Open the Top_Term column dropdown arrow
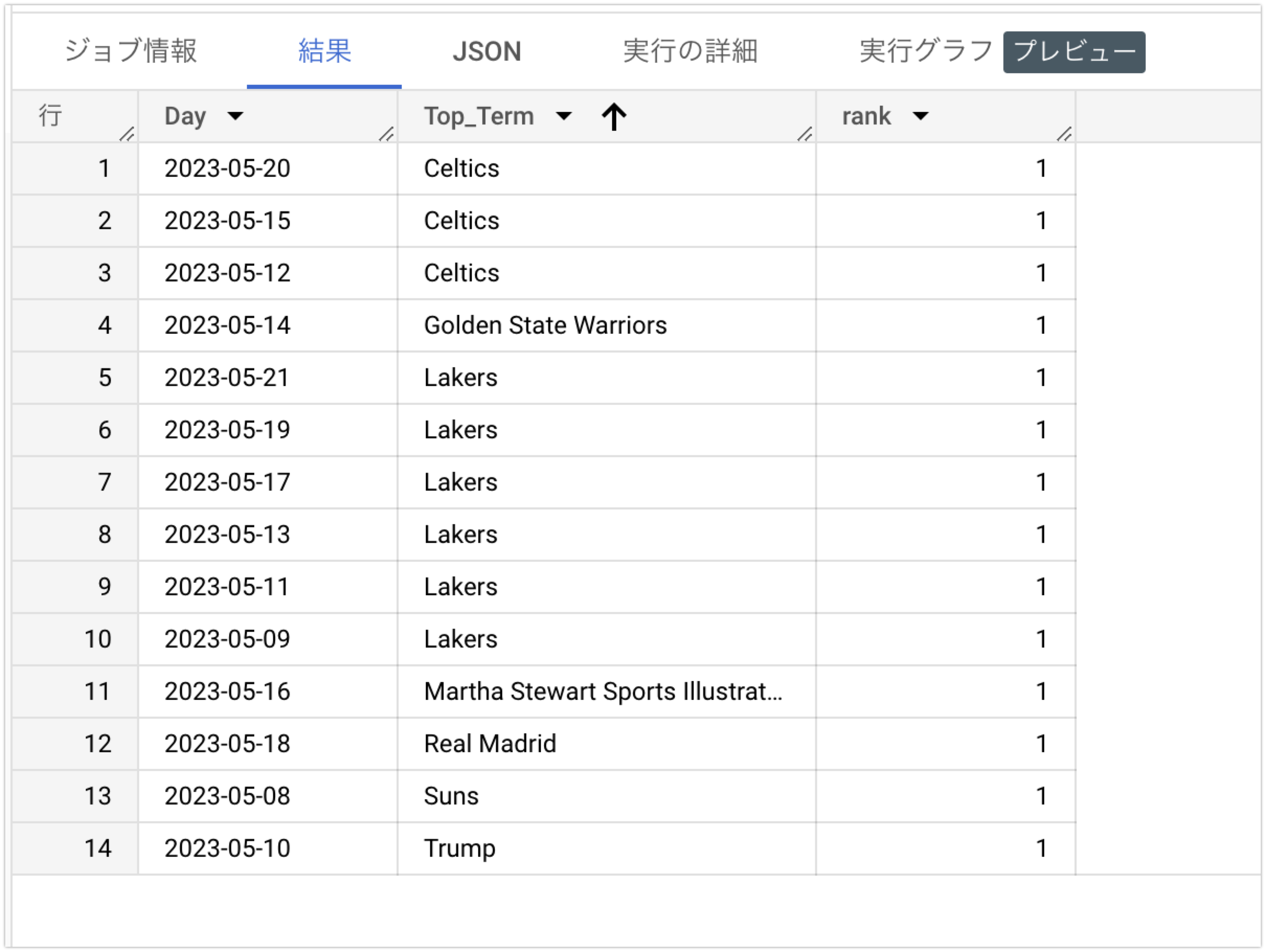 564,116
